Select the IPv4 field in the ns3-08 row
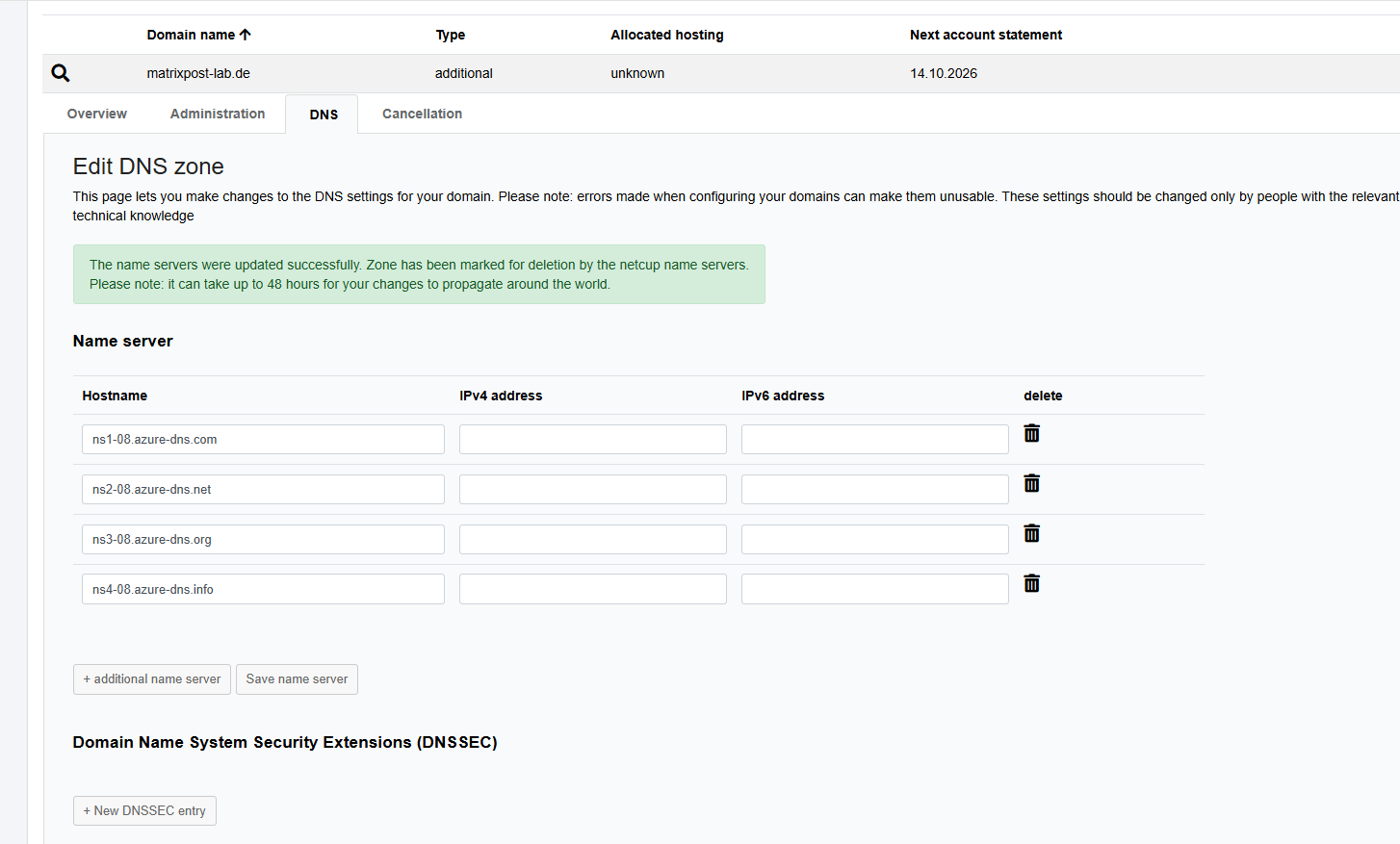Screen dimensions: 1400x844 pos(592,540)
